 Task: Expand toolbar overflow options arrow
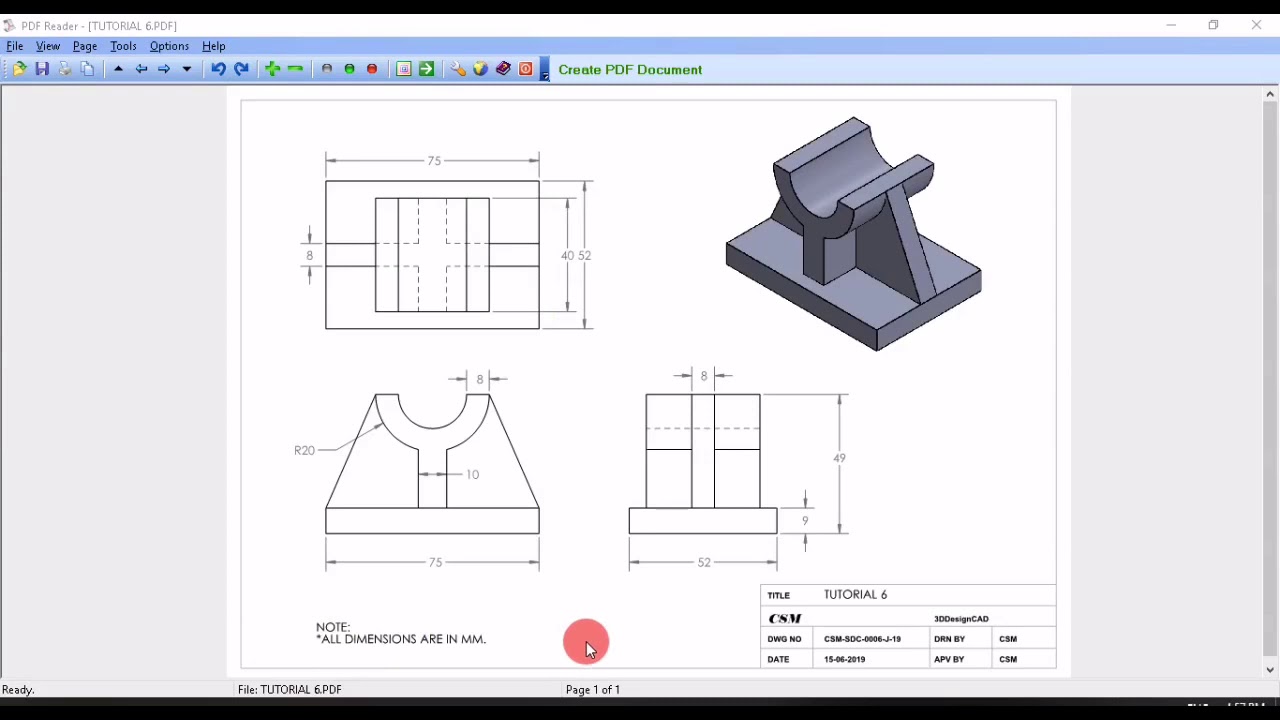544,70
